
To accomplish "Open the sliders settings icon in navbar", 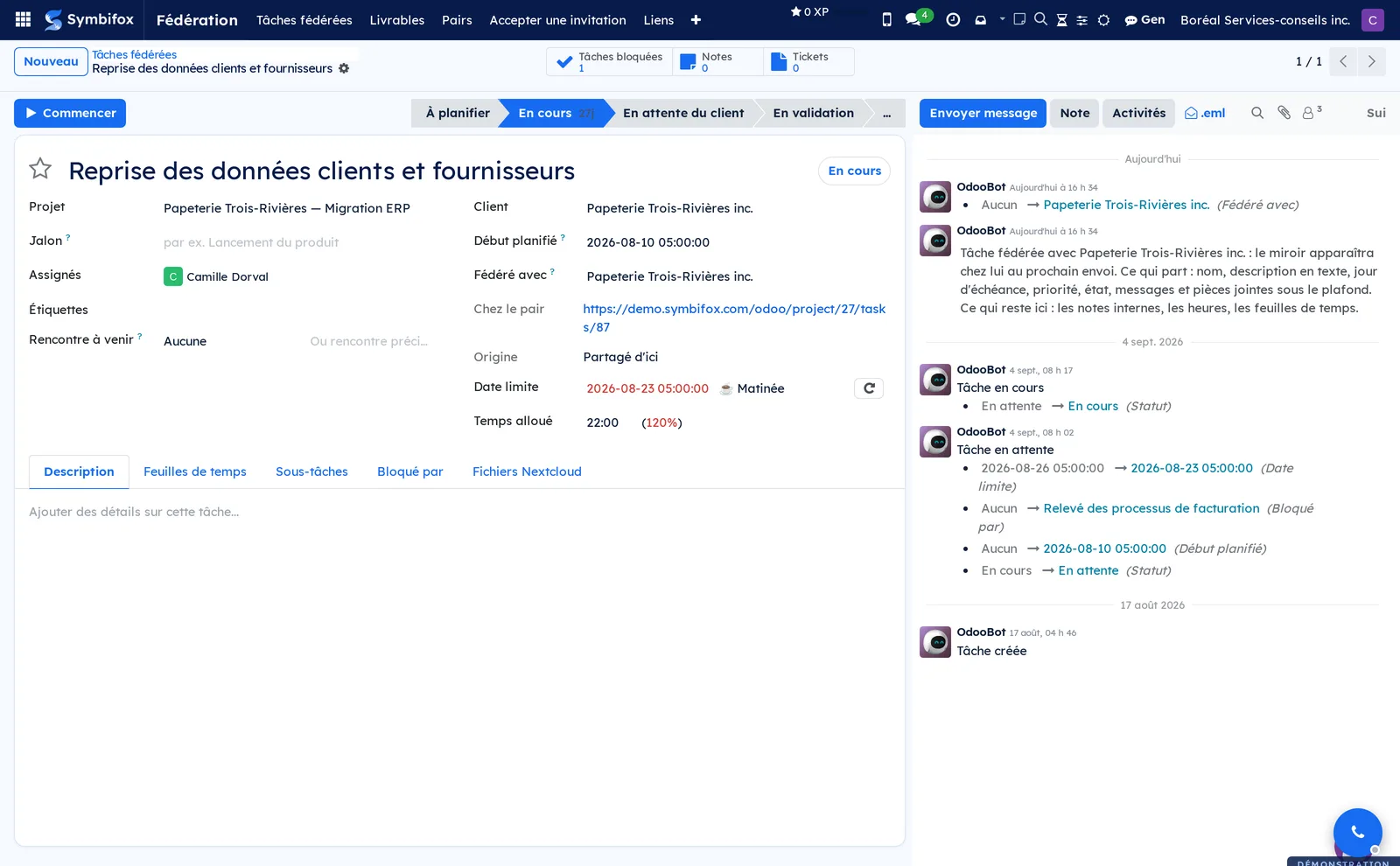I will [1081, 20].
